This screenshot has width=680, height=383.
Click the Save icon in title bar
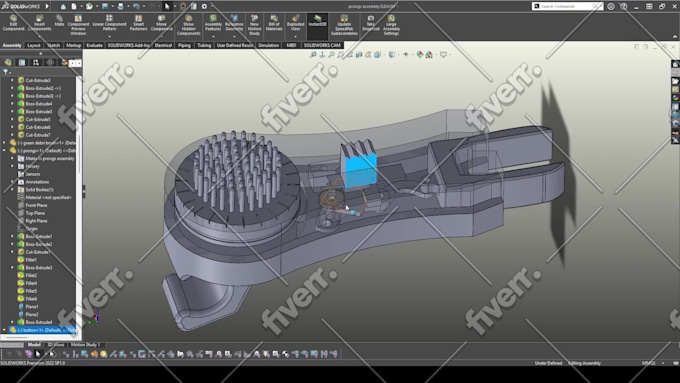tap(105, 6)
